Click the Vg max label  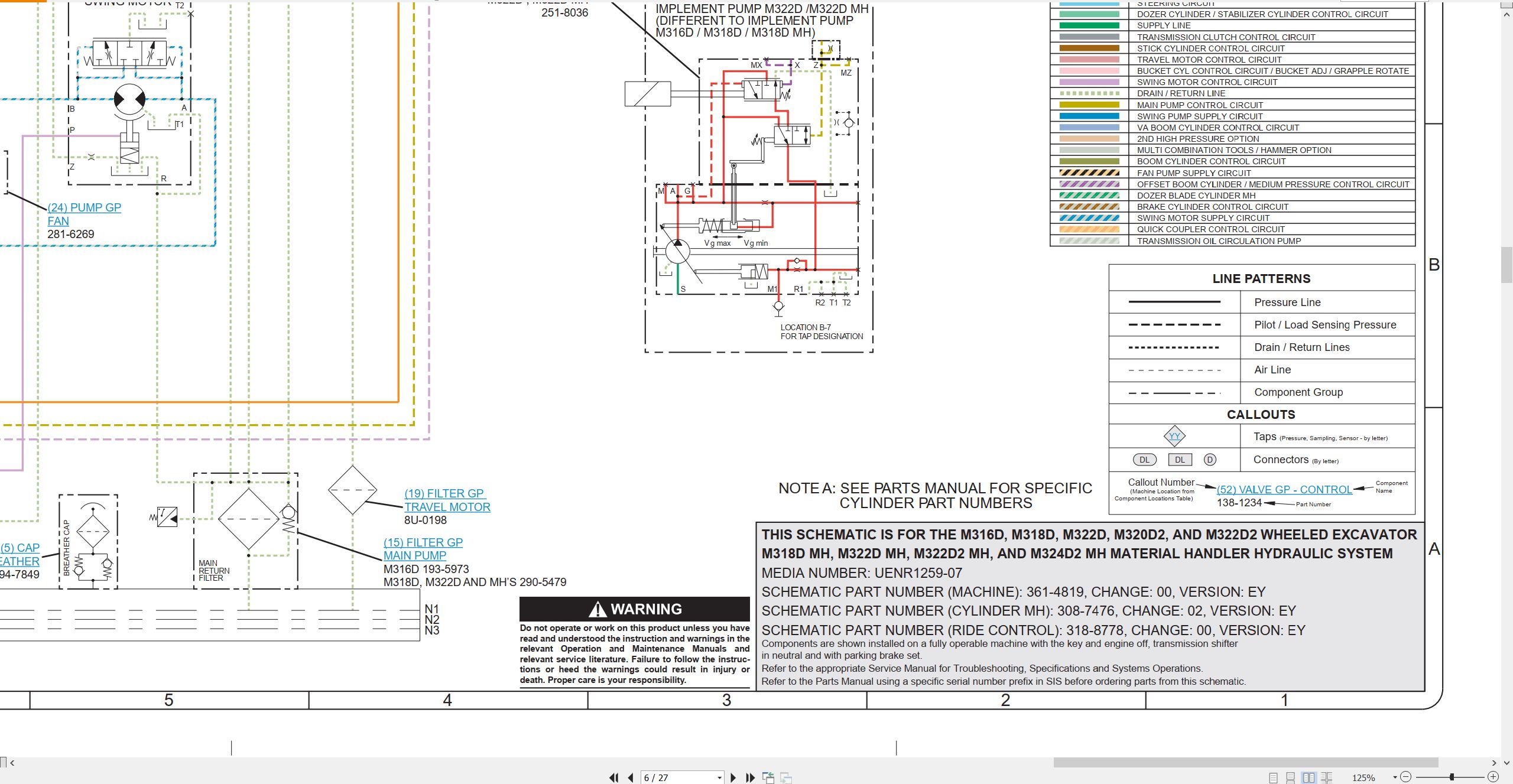(717, 243)
